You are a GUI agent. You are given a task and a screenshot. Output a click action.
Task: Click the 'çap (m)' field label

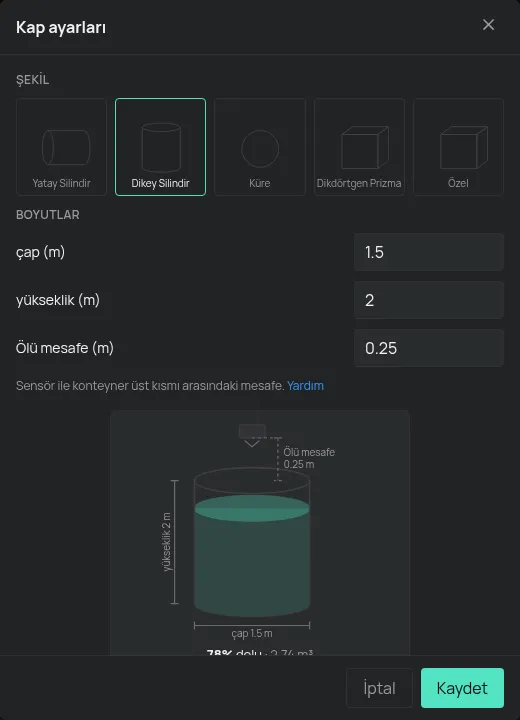[40, 252]
